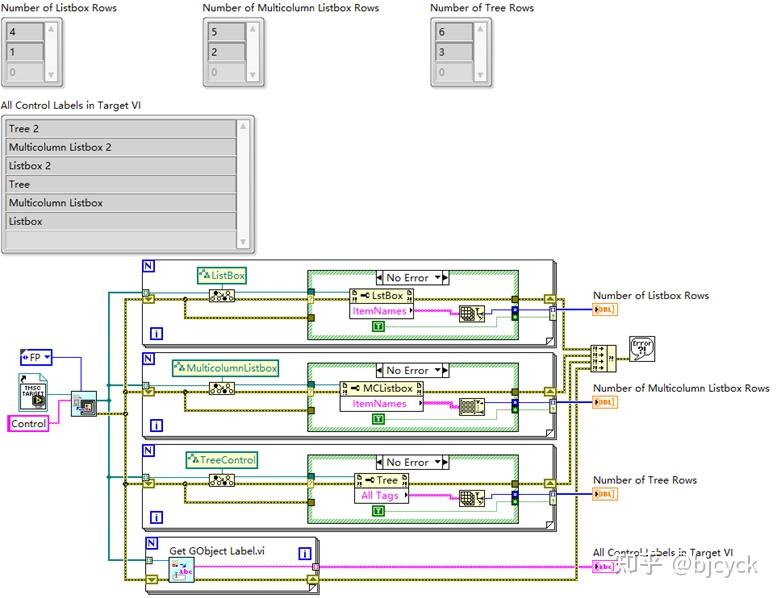Select the Tree row in labels list

click(120, 184)
